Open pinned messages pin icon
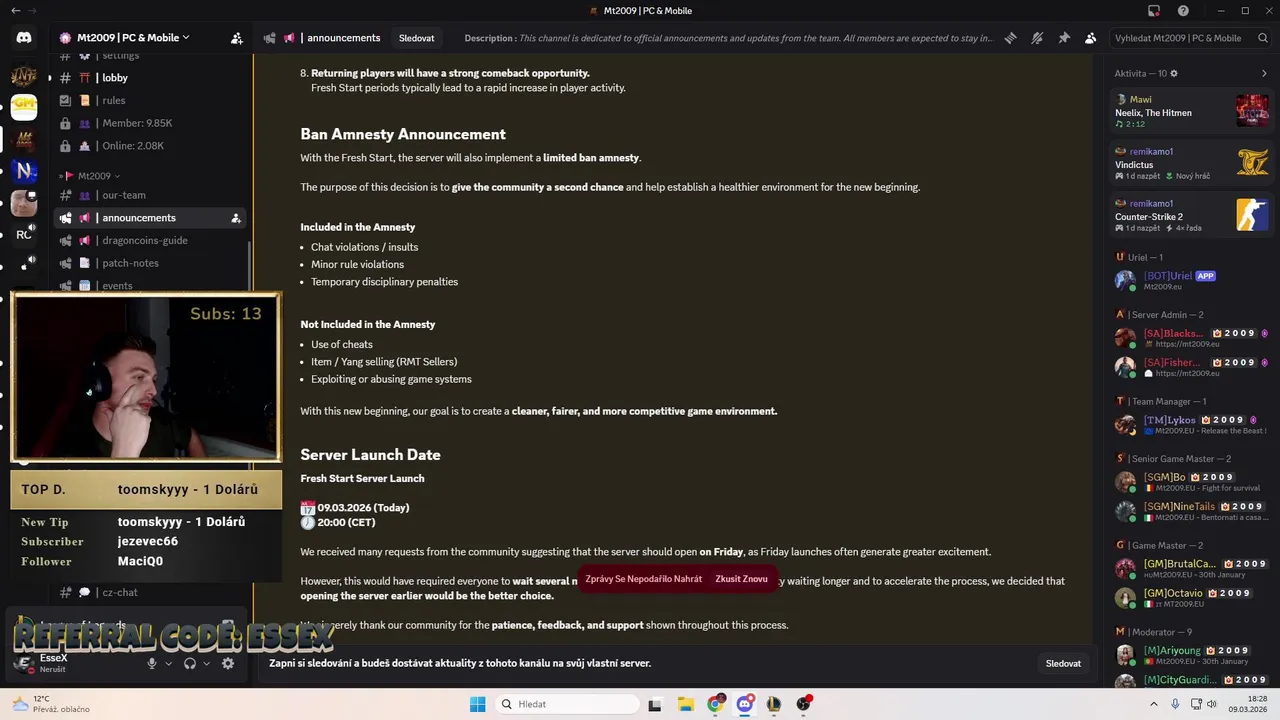 tap(1064, 38)
